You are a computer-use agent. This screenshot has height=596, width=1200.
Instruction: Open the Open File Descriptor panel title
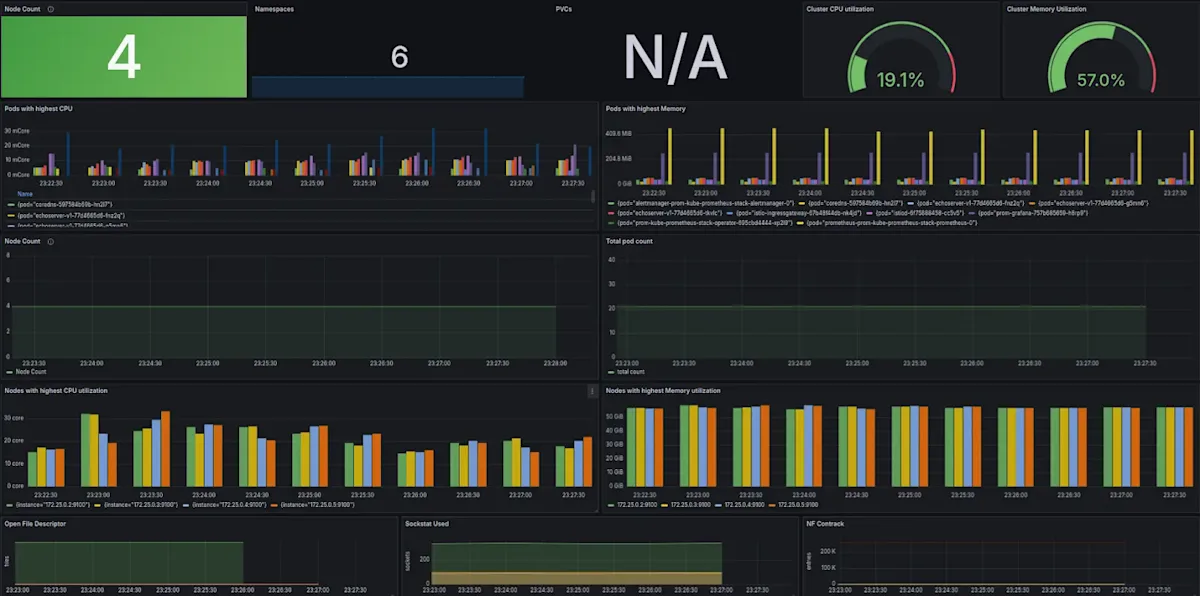pos(35,523)
